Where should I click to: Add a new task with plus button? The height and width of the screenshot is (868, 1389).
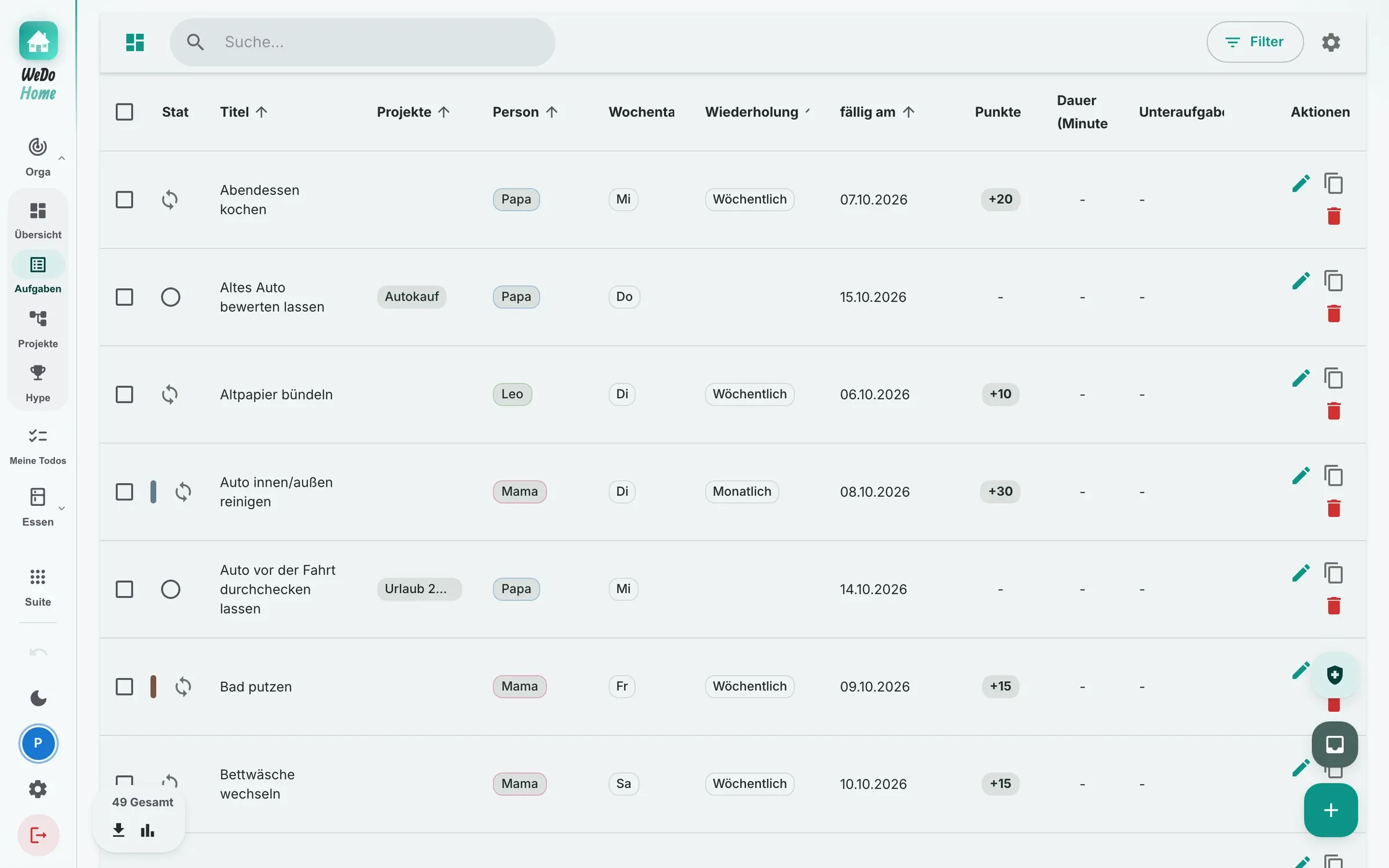(x=1331, y=810)
